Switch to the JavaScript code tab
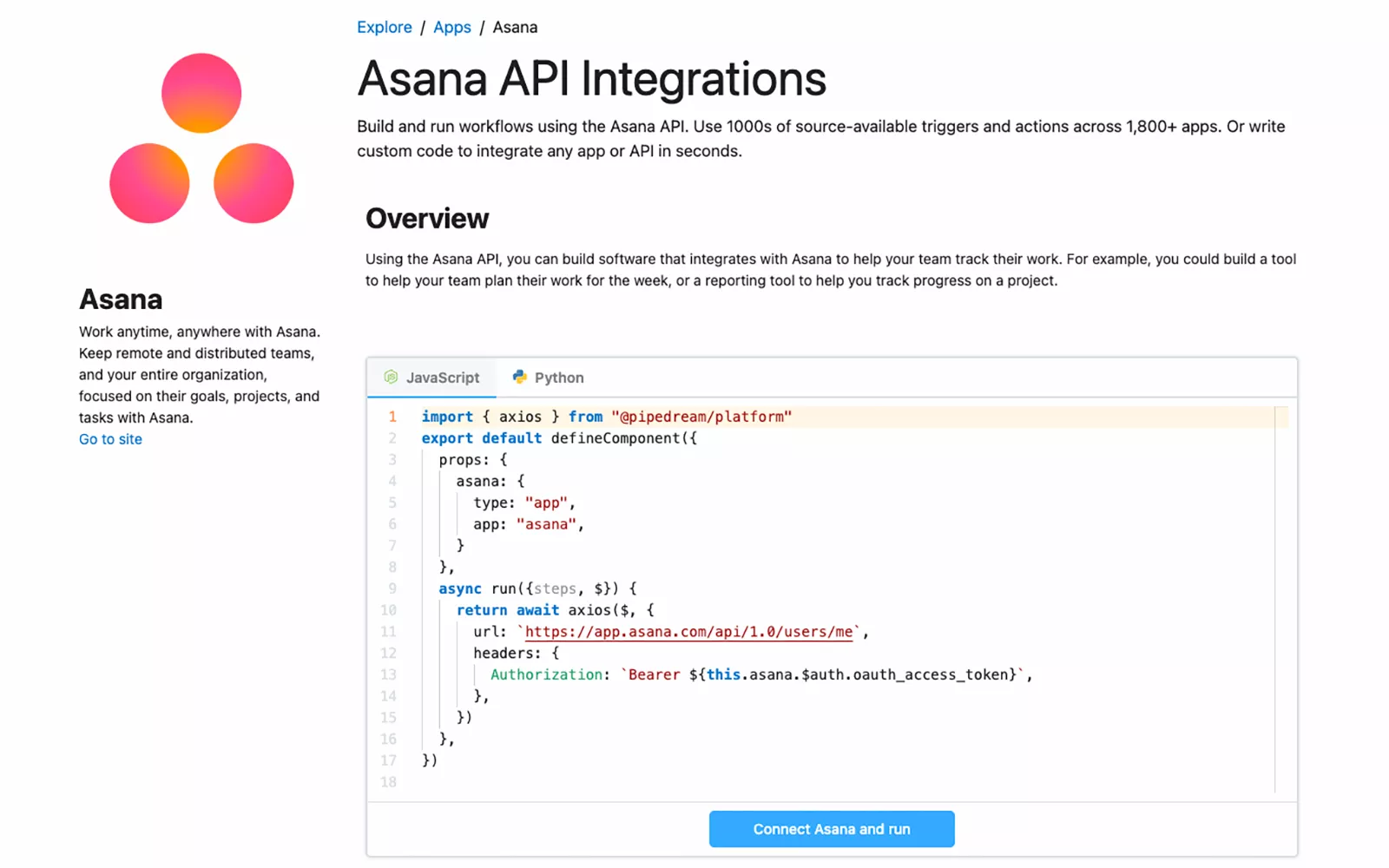The width and height of the screenshot is (1389, 868). pos(432,378)
